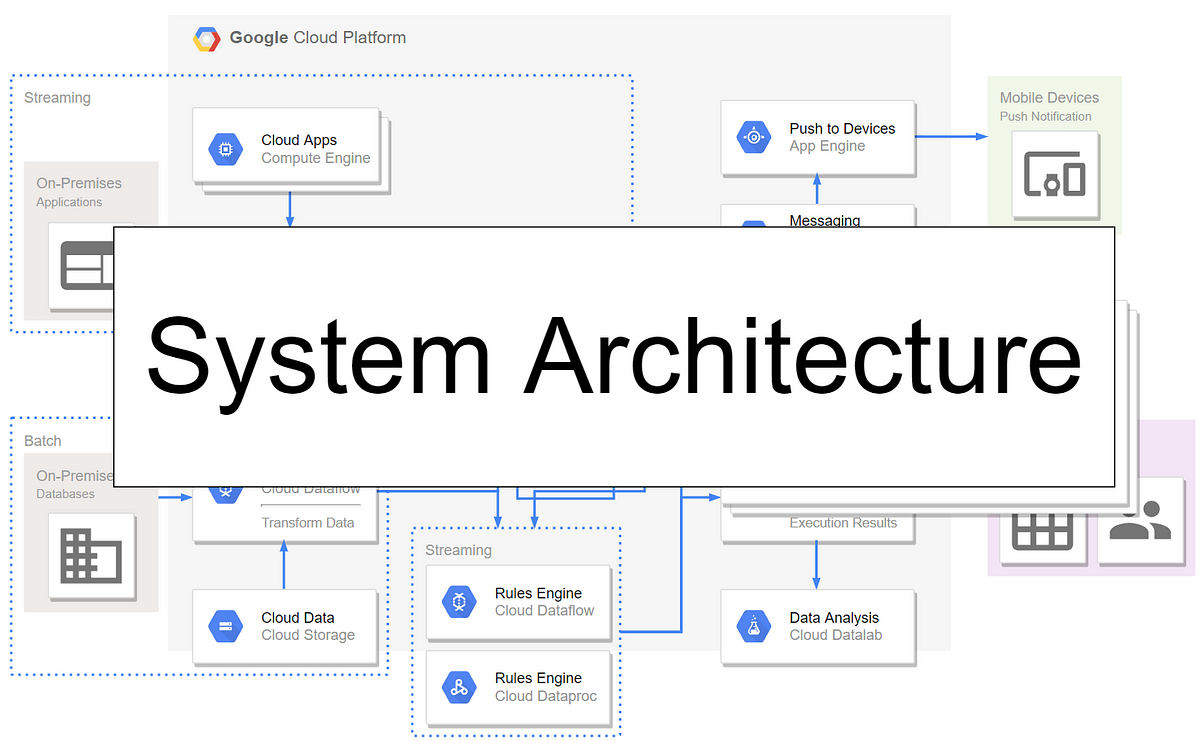Image resolution: width=1200 pixels, height=741 pixels.
Task: Click the Cloud Data label
Action: coord(298,617)
